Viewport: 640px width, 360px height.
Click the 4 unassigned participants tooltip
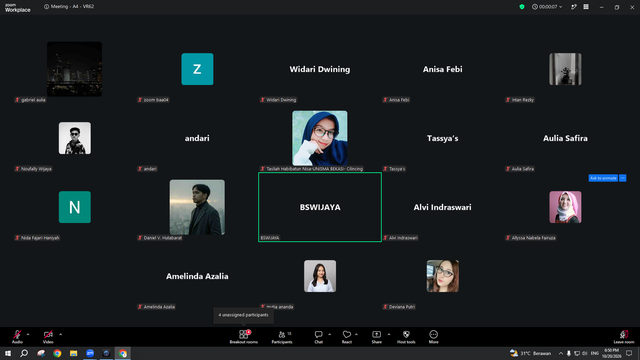pyautogui.click(x=243, y=315)
